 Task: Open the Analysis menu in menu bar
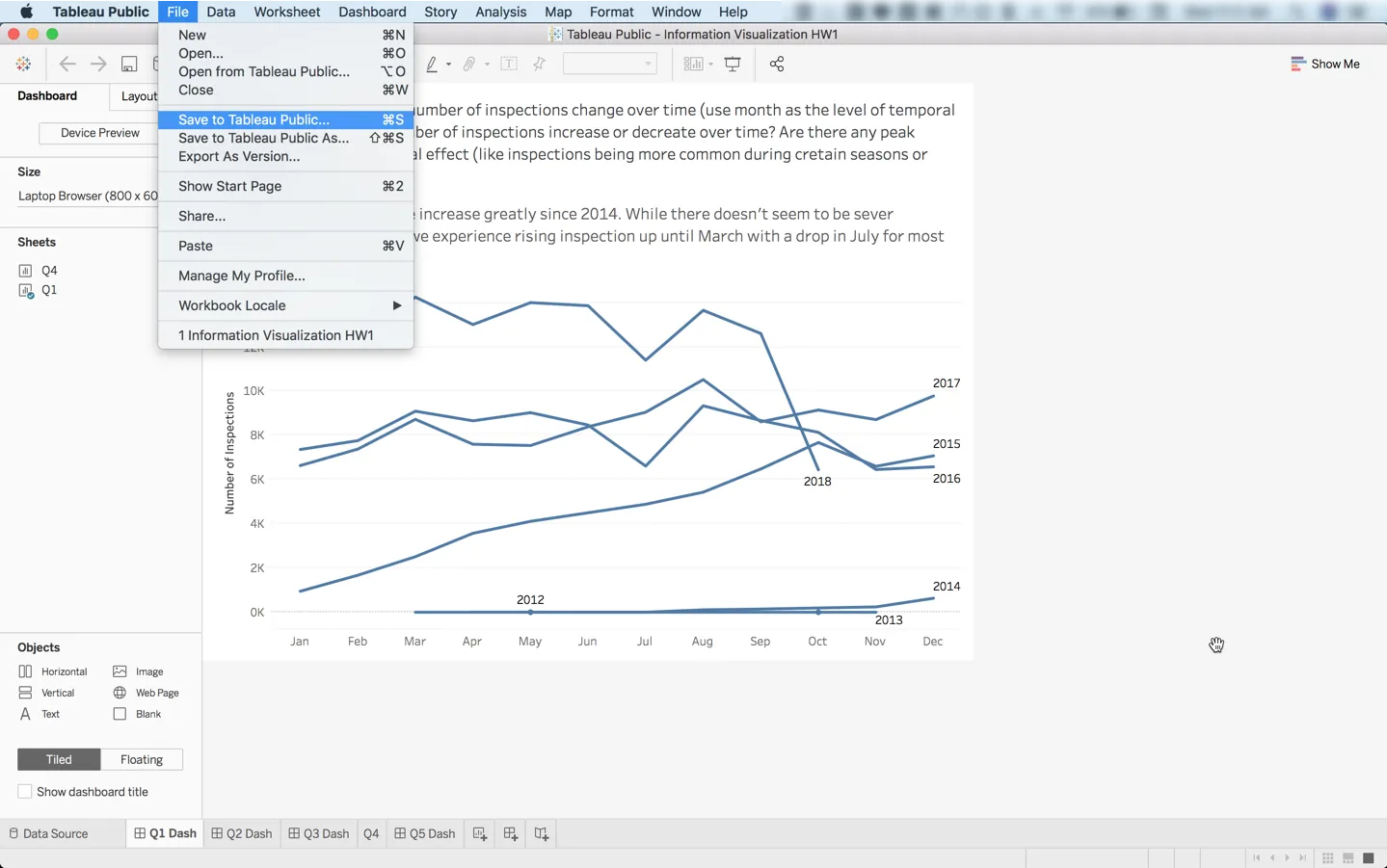[500, 12]
